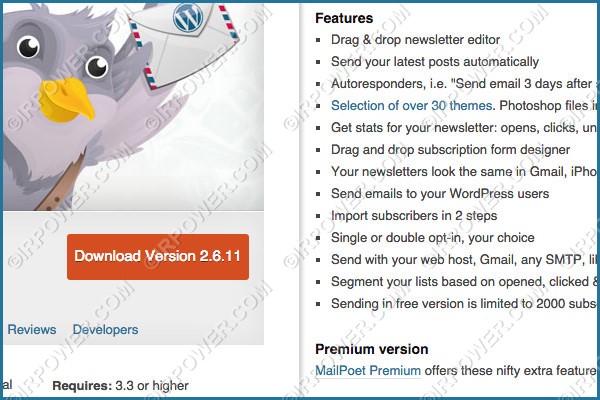Screen dimensions: 600x400
Task: Click the Requires 3.3 or higher text
Action: [120, 385]
